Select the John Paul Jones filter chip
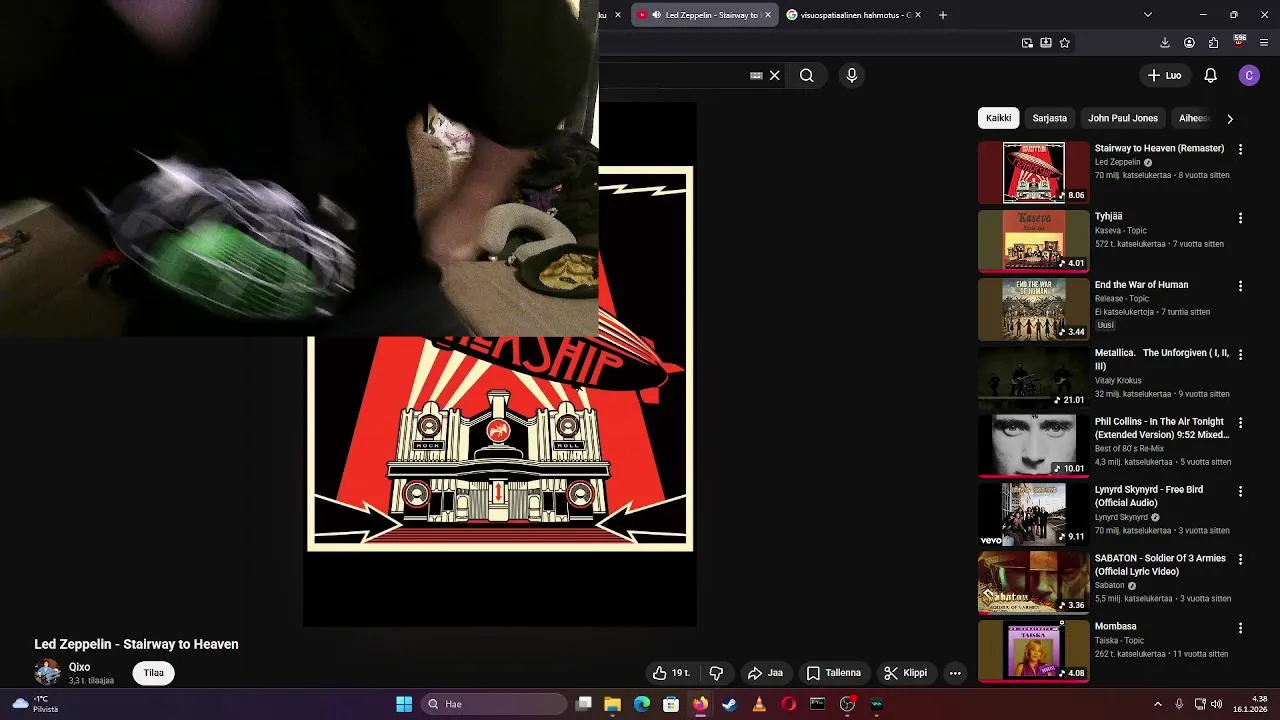1280x720 pixels. click(1122, 118)
